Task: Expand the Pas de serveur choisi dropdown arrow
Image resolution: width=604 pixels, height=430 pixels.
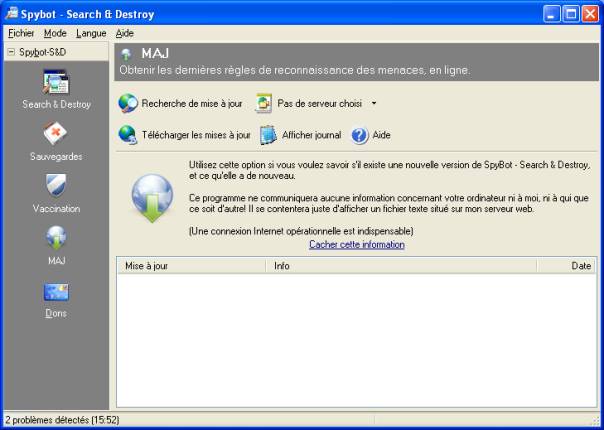Action: [x=374, y=103]
